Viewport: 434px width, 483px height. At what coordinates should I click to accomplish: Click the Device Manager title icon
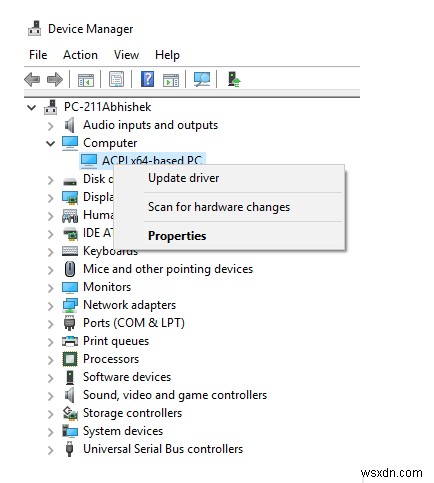click(x=34, y=29)
